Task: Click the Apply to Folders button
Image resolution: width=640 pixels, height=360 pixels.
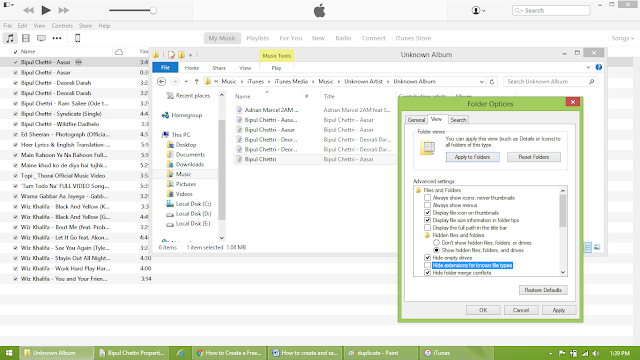Action: click(473, 157)
